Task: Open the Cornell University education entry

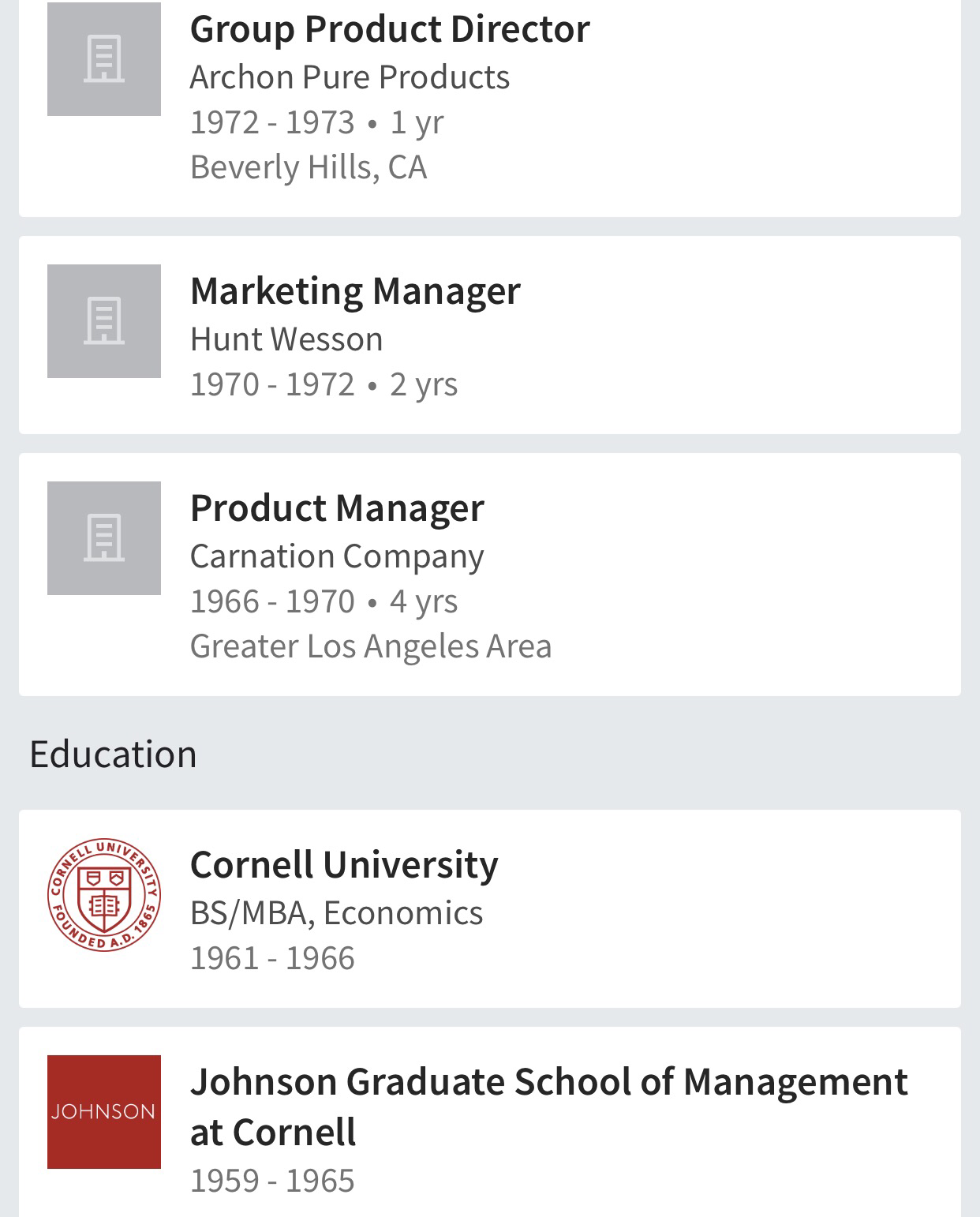Action: [x=344, y=864]
